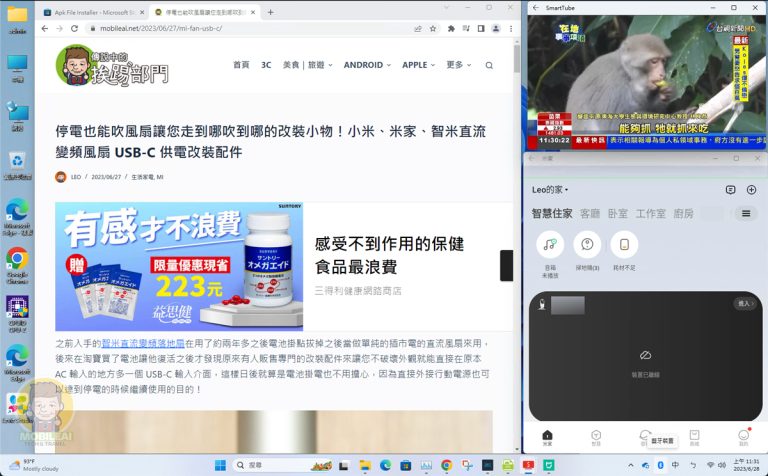This screenshot has width=768, height=476.
Task: Open Mi Home bottom store tab
Action: 695,437
